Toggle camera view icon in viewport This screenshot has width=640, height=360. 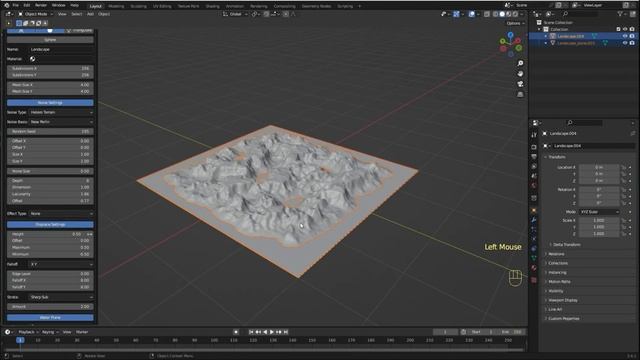(x=520, y=84)
